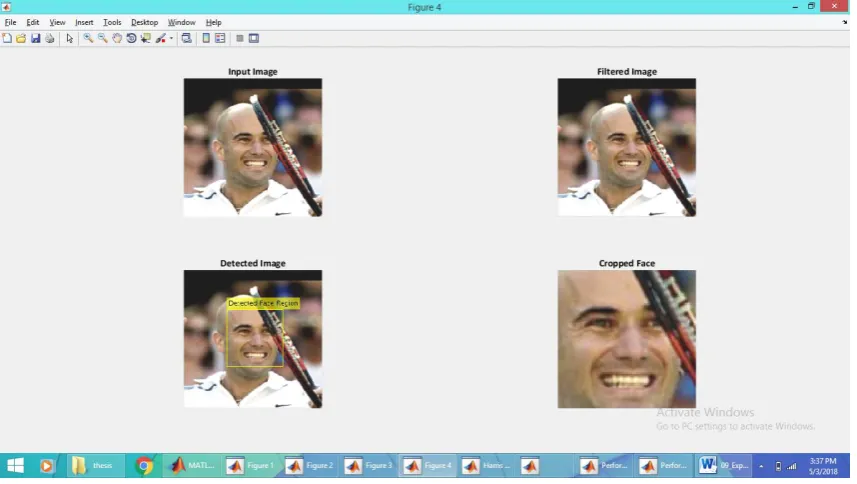The height and width of the screenshot is (484, 857).
Task: Switch to Figure 2 in the taskbar
Action: click(x=310, y=465)
